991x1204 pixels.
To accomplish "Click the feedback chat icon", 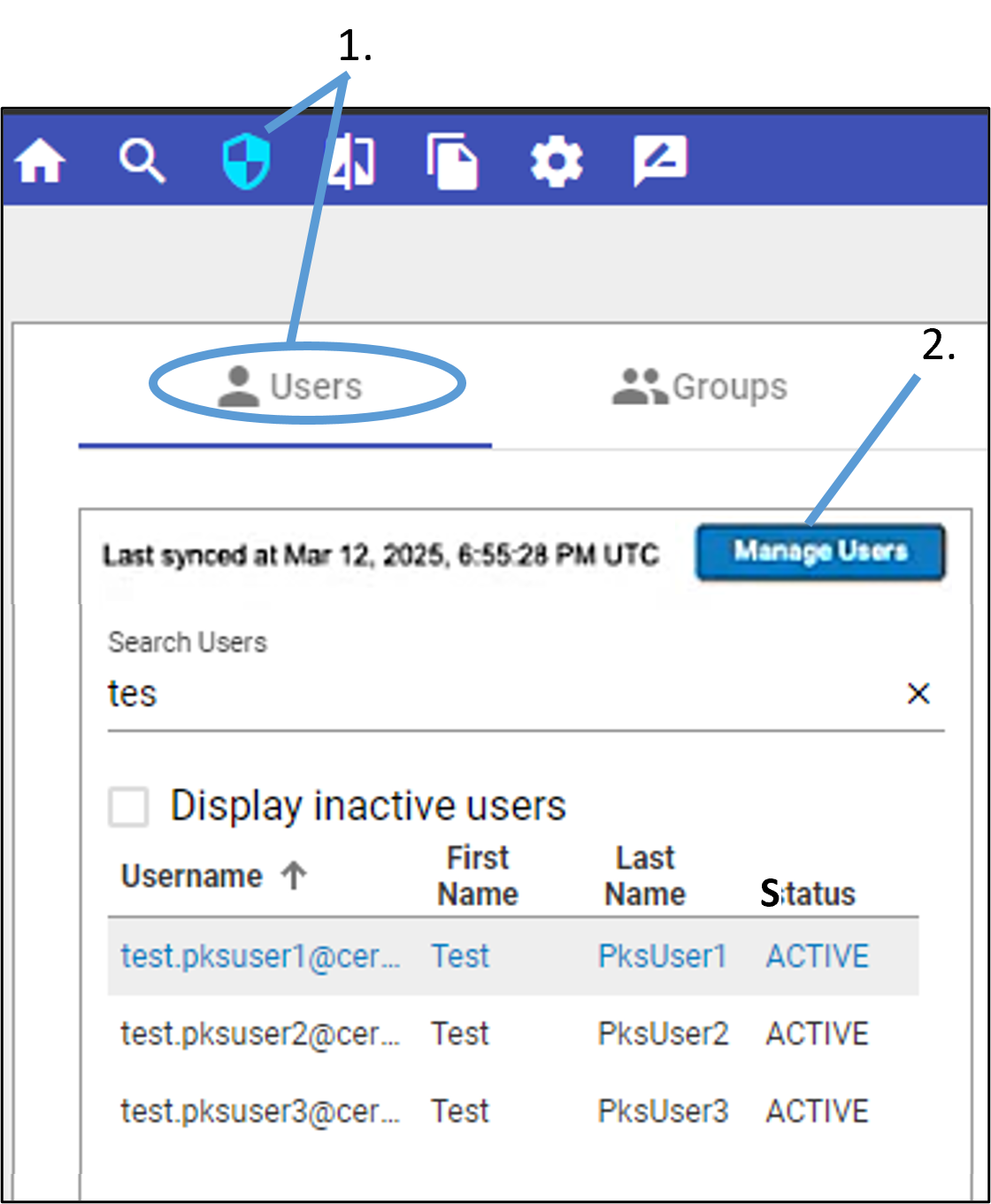I will [659, 161].
